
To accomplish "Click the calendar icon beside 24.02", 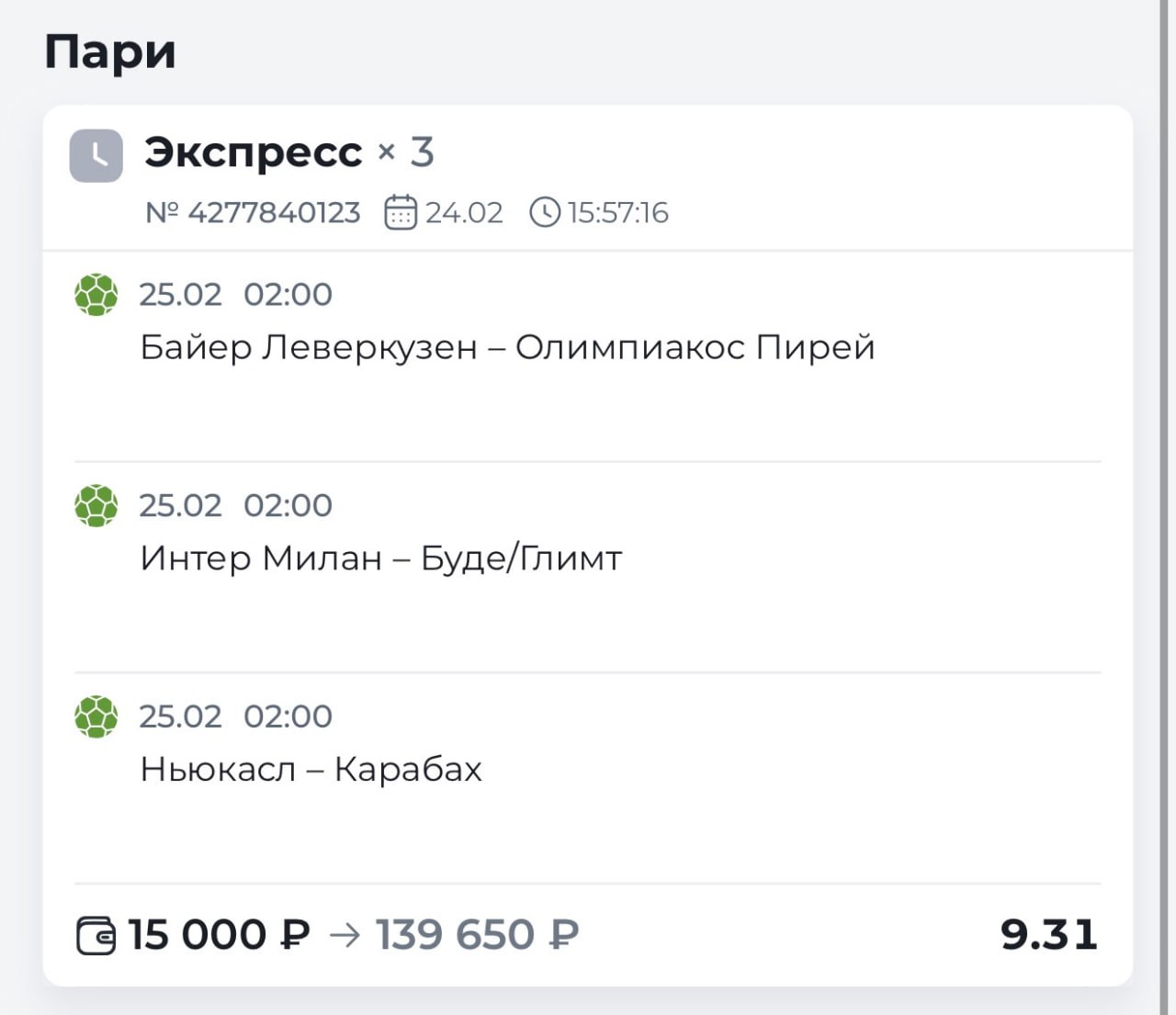I will (x=400, y=212).
